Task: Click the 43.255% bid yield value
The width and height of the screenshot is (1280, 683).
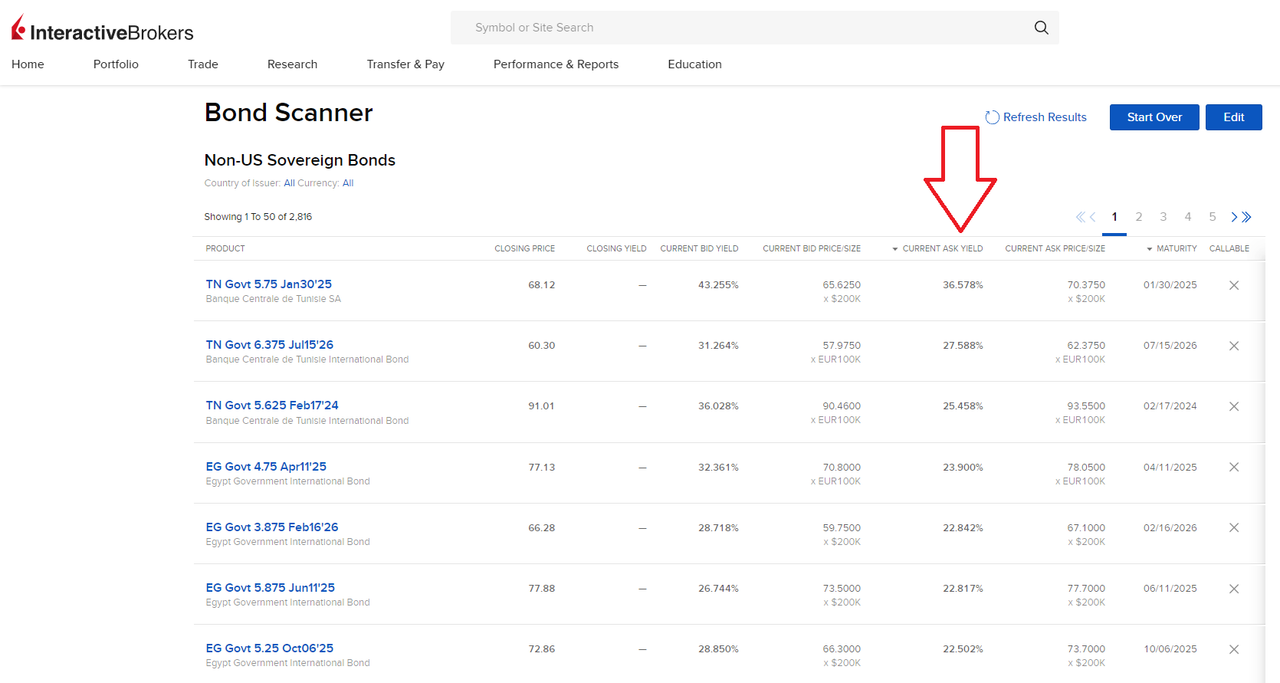Action: [x=718, y=285]
